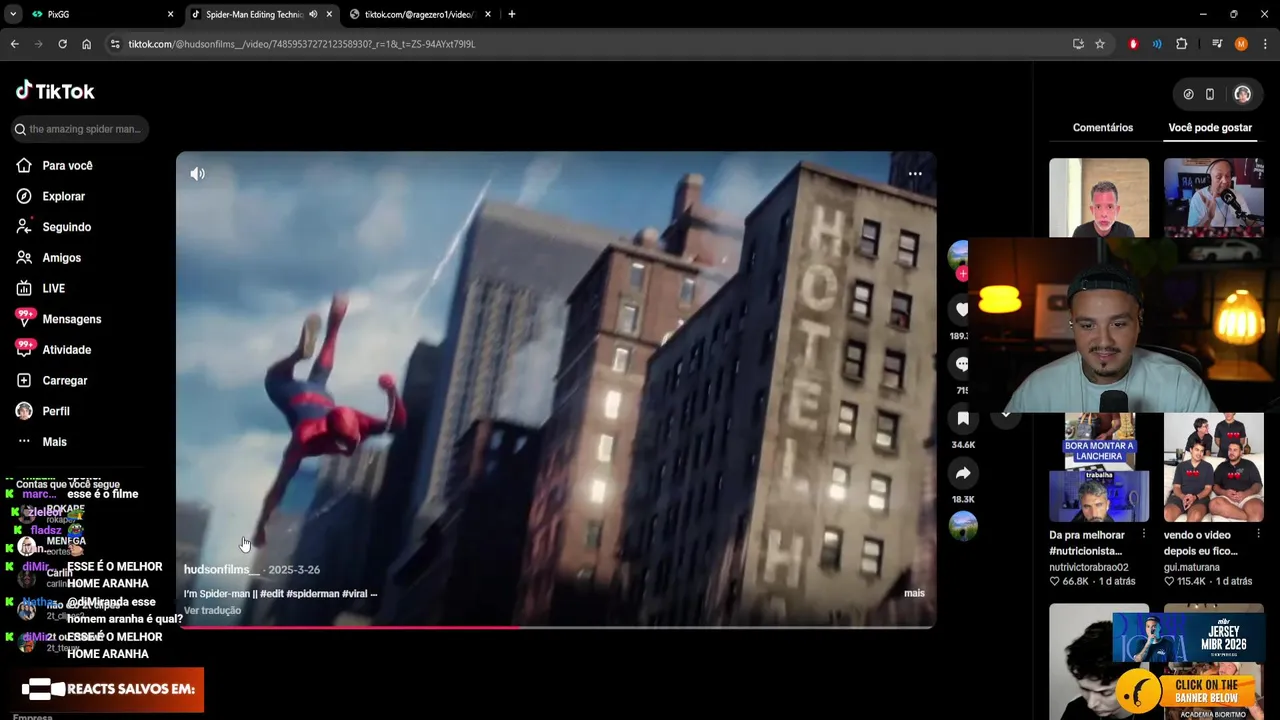Switch to the tiktok.com/@ragezero1 tab
Image resolution: width=1280 pixels, height=720 pixels.
(x=420, y=14)
